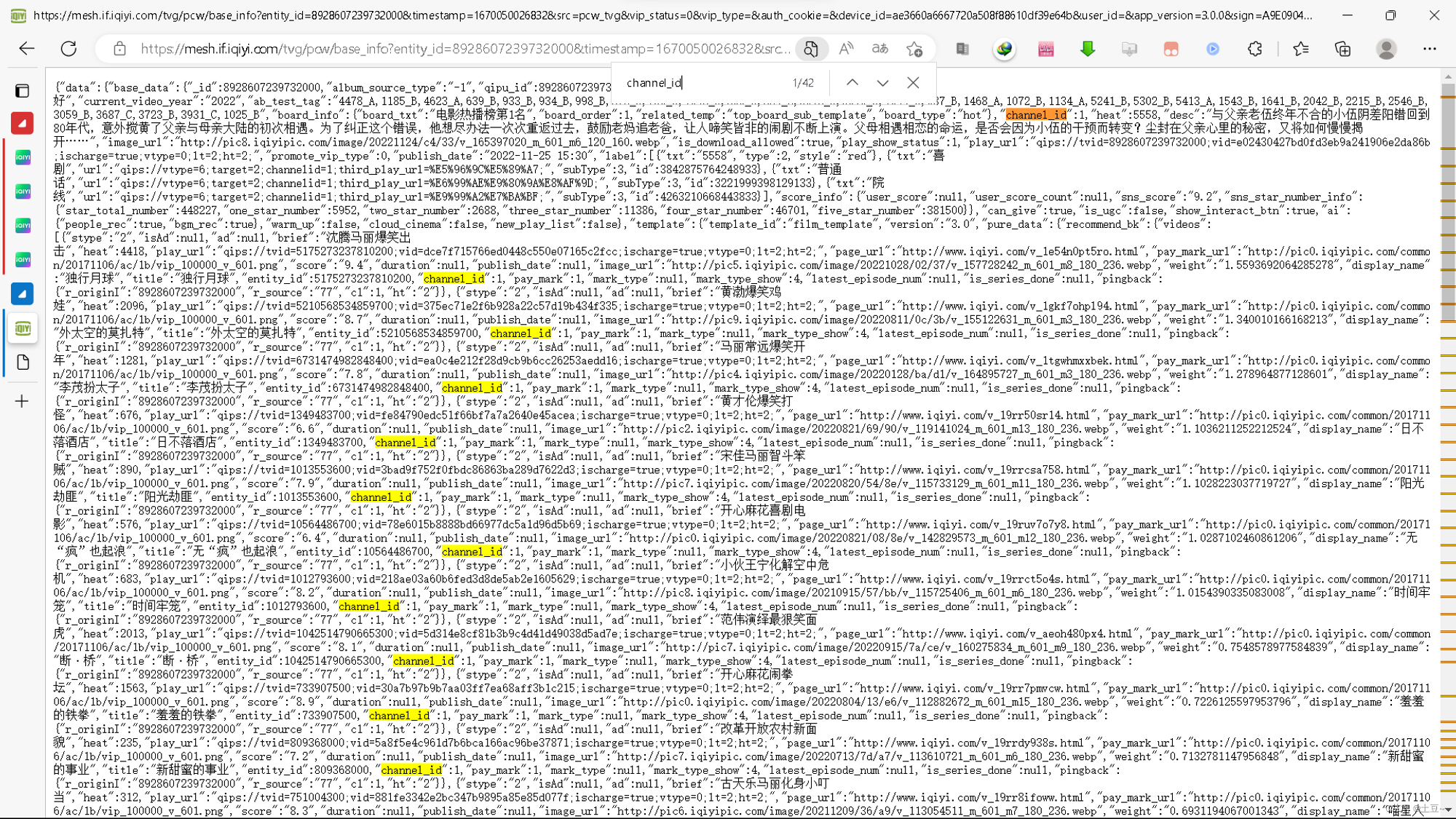Viewport: 1456px width, 819px height.
Task: Open Settings and more menu
Action: coord(1430,49)
